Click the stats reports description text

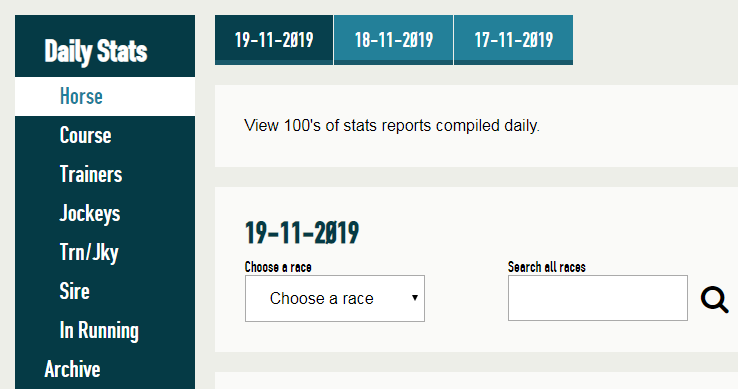[x=392, y=126]
